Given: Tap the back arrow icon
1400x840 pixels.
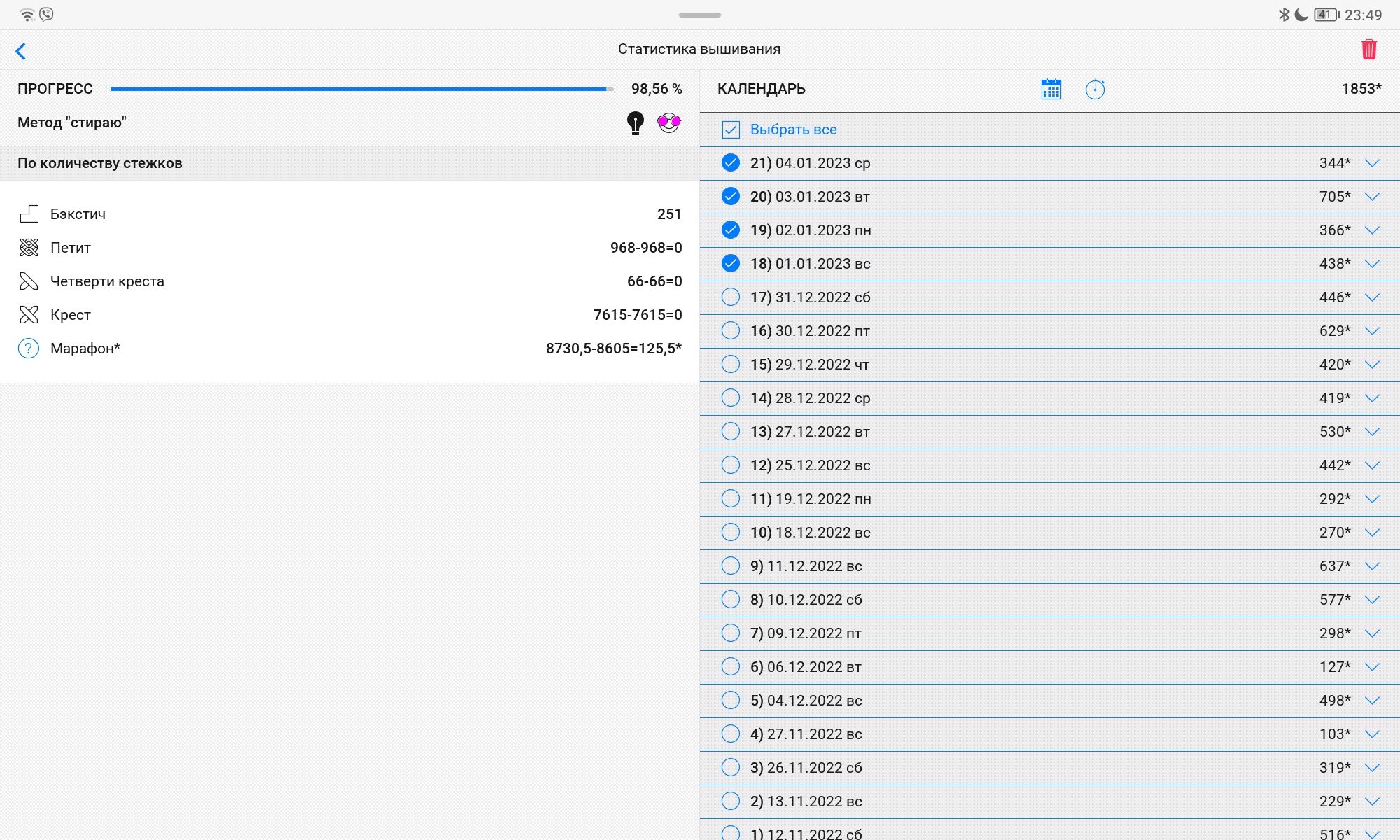Looking at the screenshot, I should coord(21,50).
